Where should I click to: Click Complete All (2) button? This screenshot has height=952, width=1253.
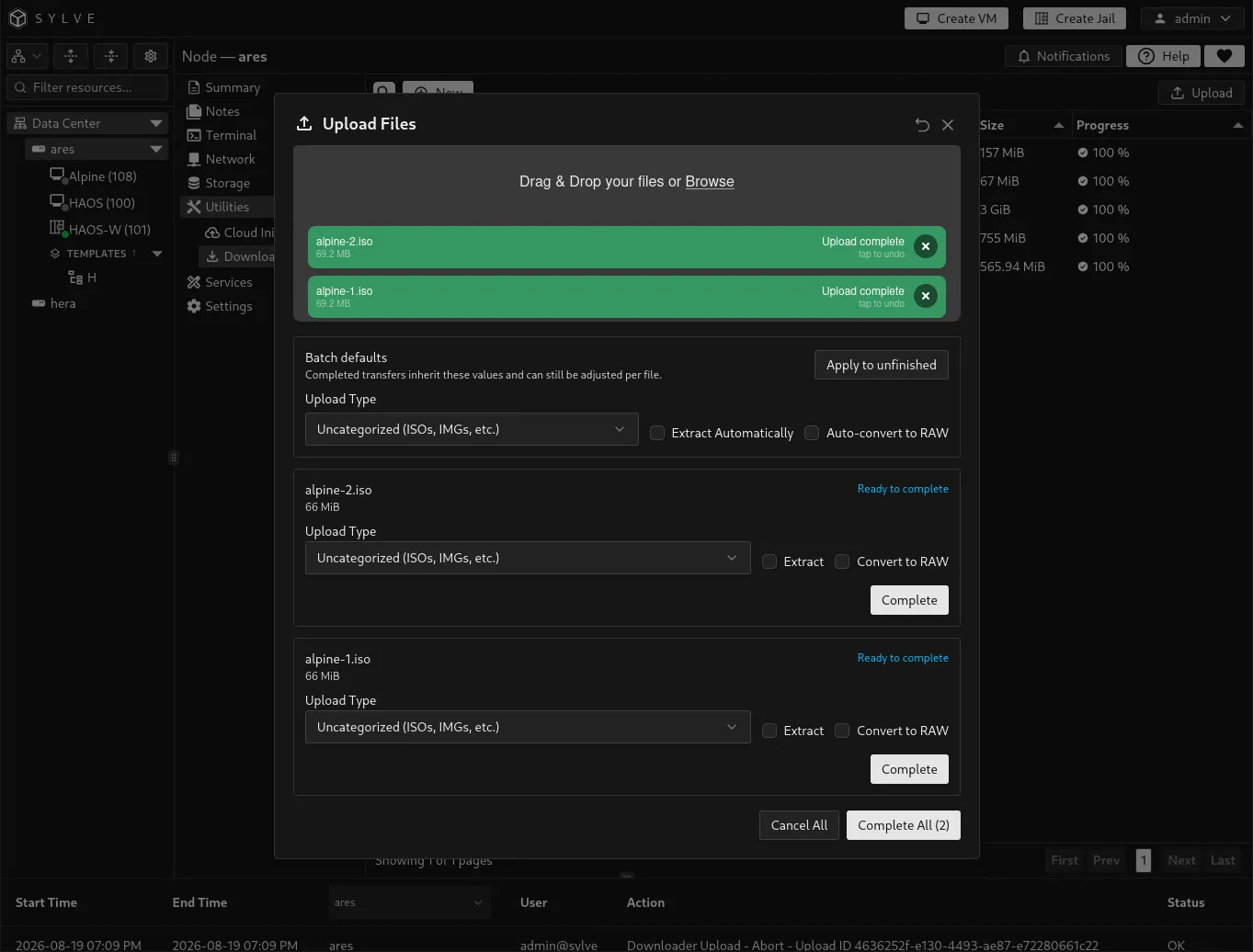904,825
